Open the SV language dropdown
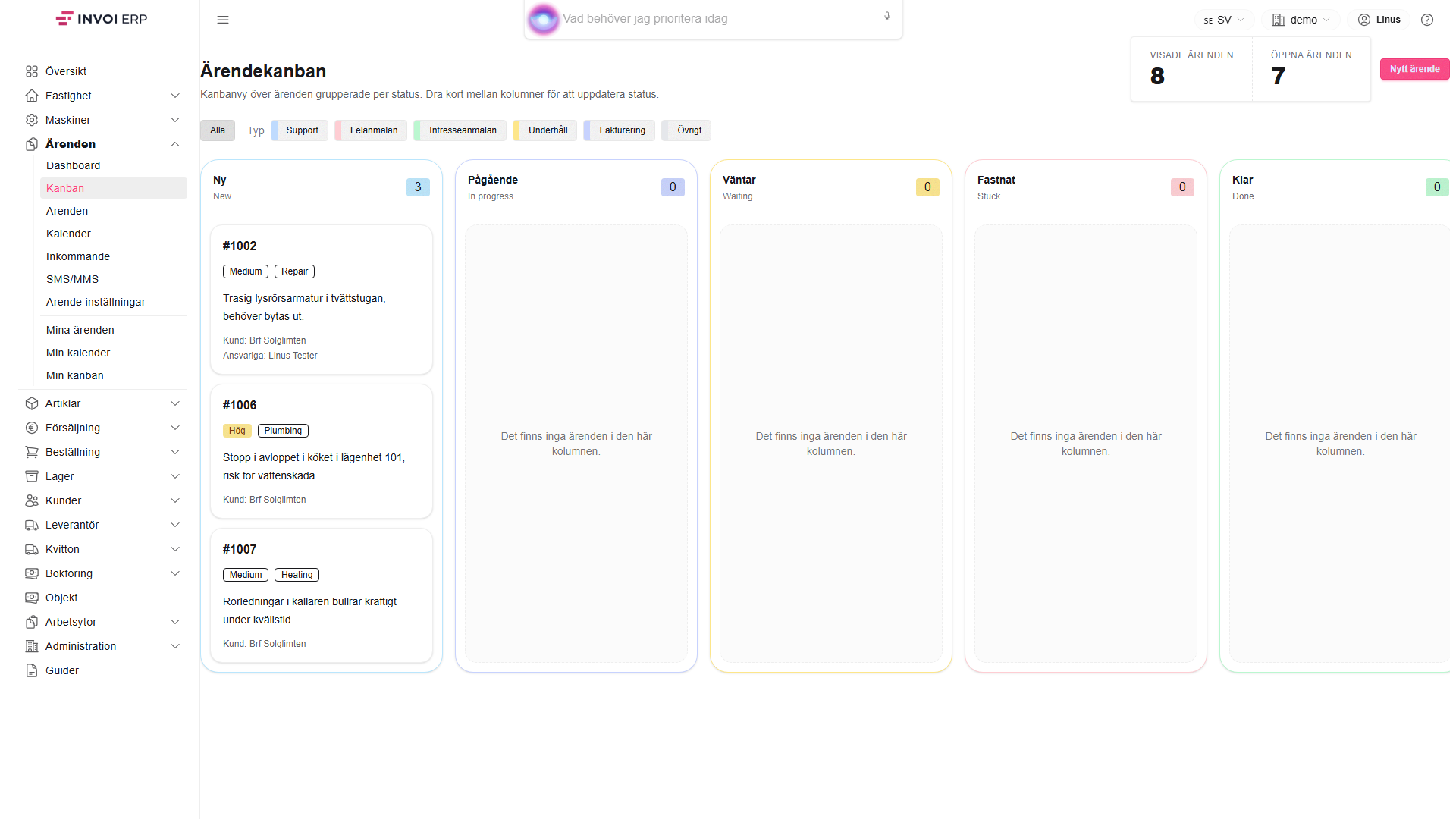1456x819 pixels. click(1224, 20)
